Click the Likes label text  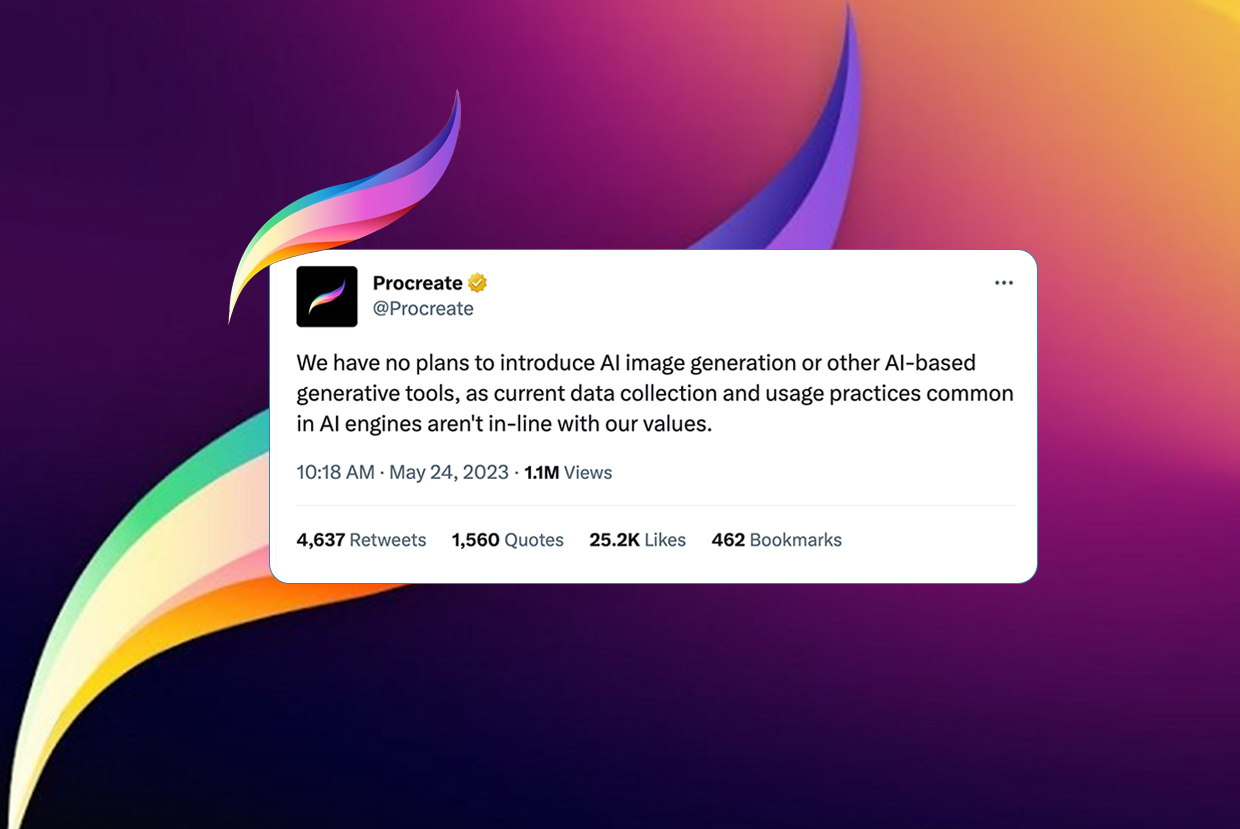coord(665,540)
